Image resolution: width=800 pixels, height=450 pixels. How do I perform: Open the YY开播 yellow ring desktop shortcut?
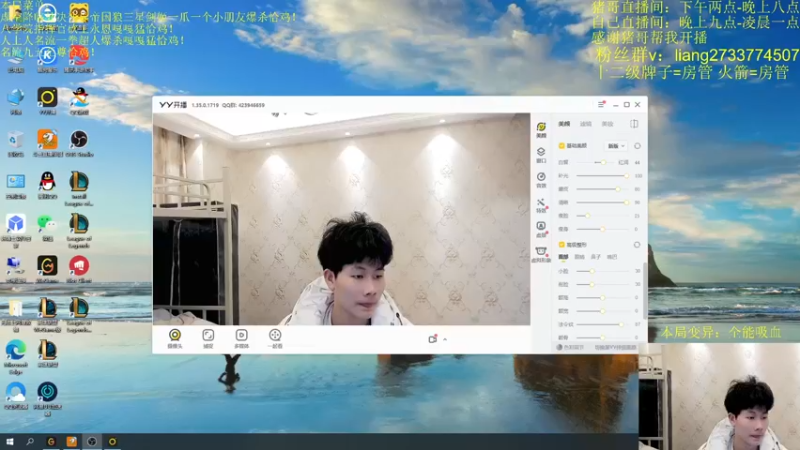[x=47, y=101]
